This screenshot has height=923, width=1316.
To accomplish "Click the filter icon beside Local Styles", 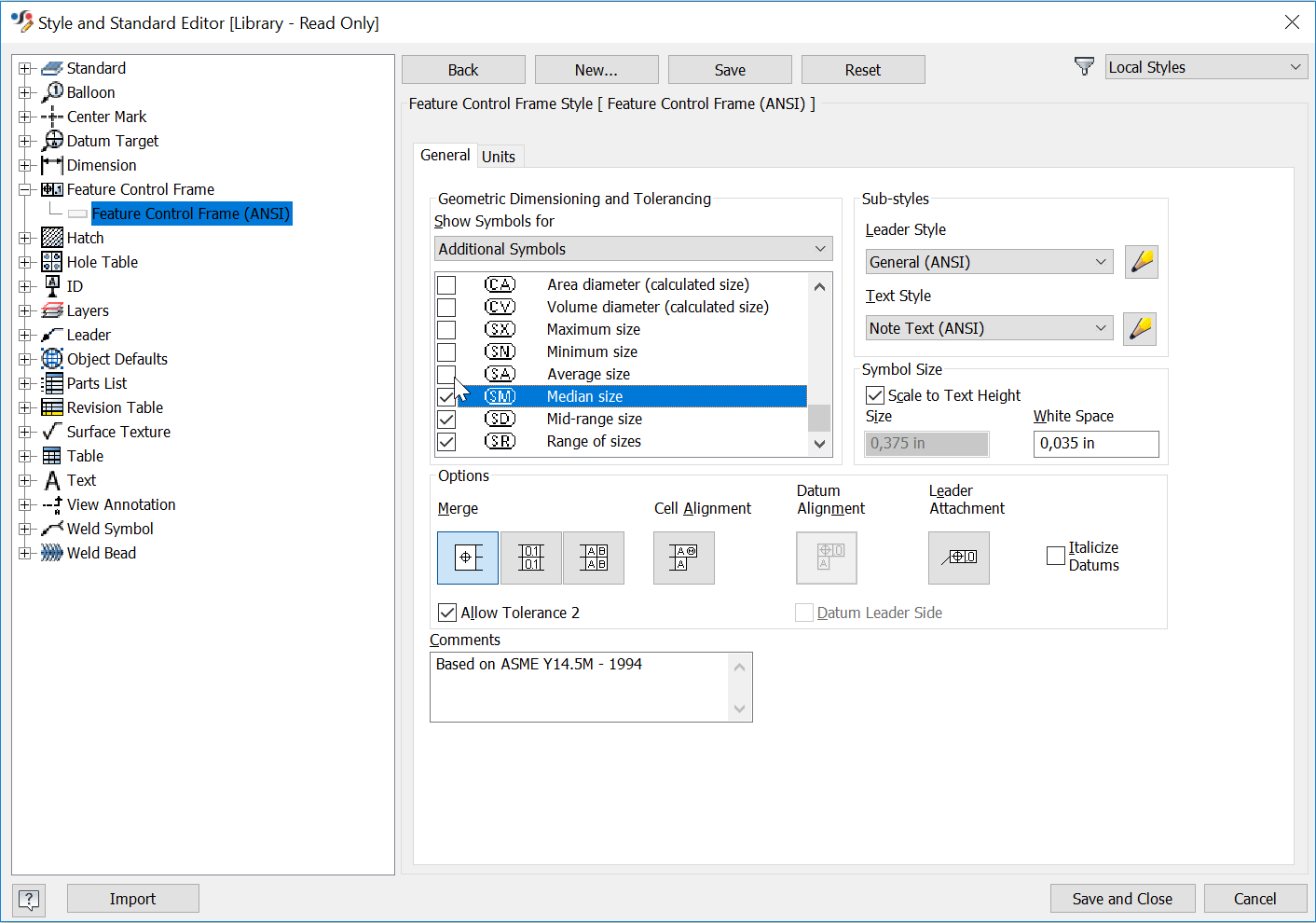I will tap(1084, 66).
